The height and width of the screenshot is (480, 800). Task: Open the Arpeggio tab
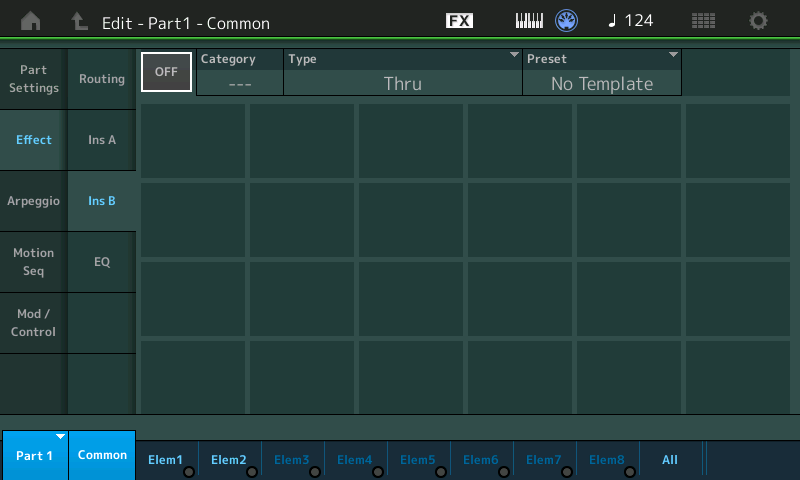coord(33,201)
